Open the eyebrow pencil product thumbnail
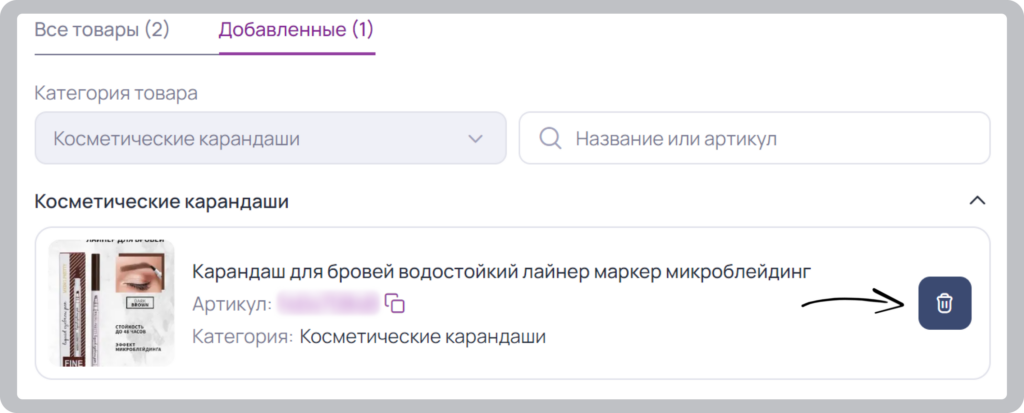The width and height of the screenshot is (1024, 413). point(112,303)
